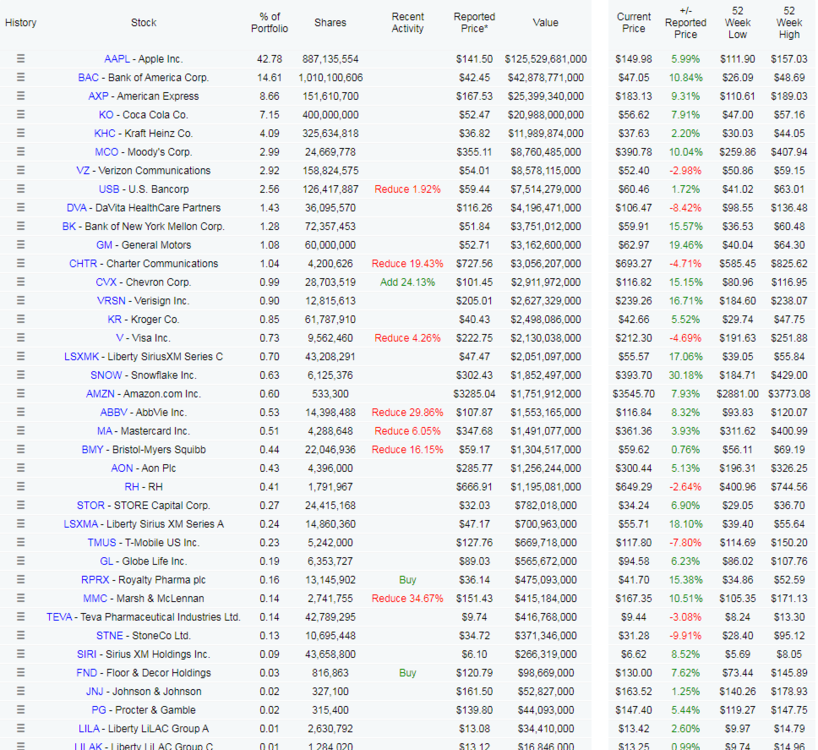Viewport: 818px width, 750px height.
Task: Select the 'Add 24.13%' activity text
Action: coord(407,282)
